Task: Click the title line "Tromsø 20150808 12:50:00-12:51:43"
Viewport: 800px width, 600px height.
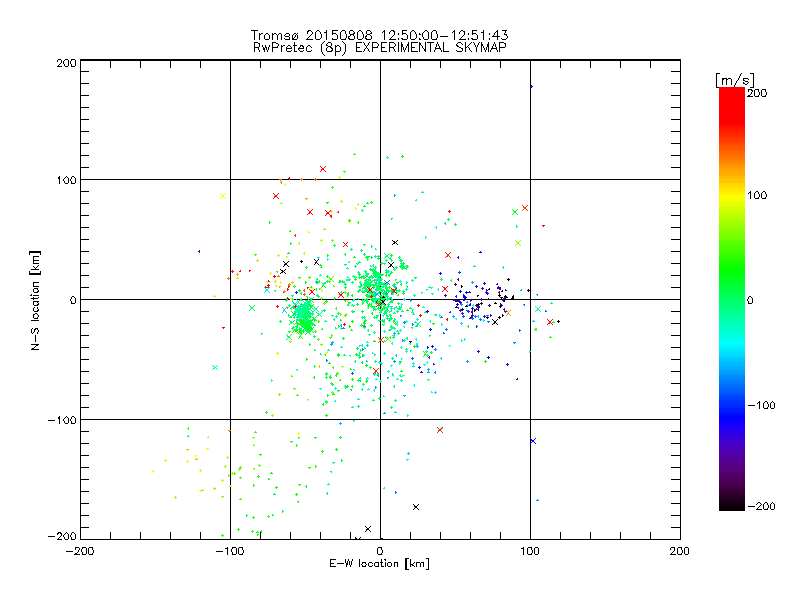Action: pyautogui.click(x=380, y=35)
